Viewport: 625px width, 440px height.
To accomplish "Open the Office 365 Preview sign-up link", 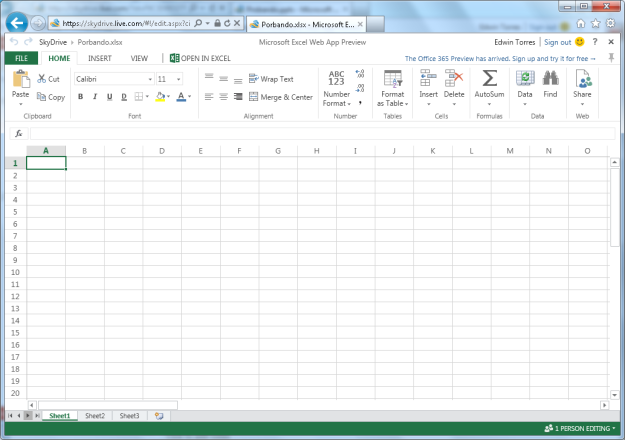I will coord(500,59).
